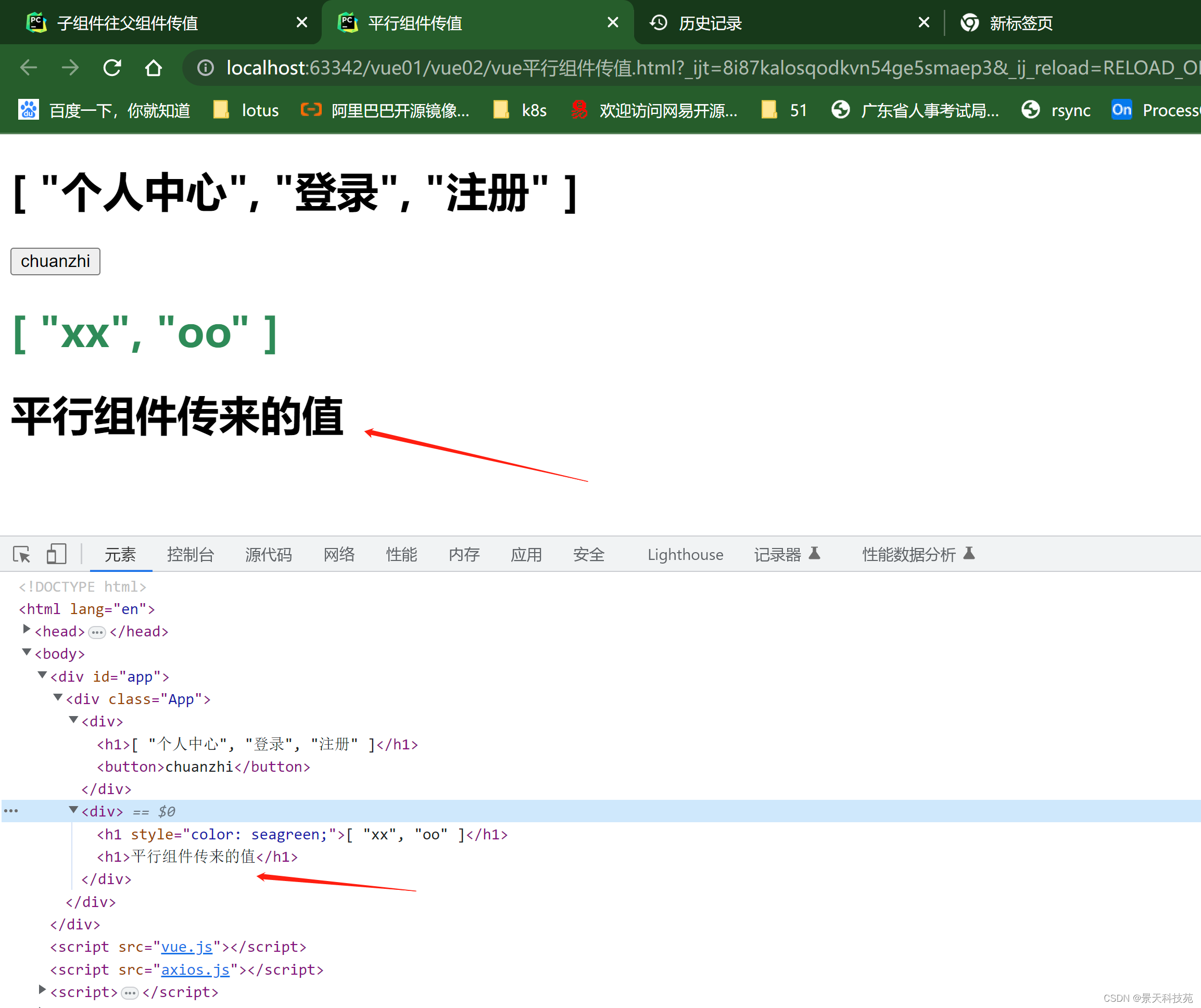1201x1008 pixels.
Task: Open options dots for selected div row
Action: (11, 811)
